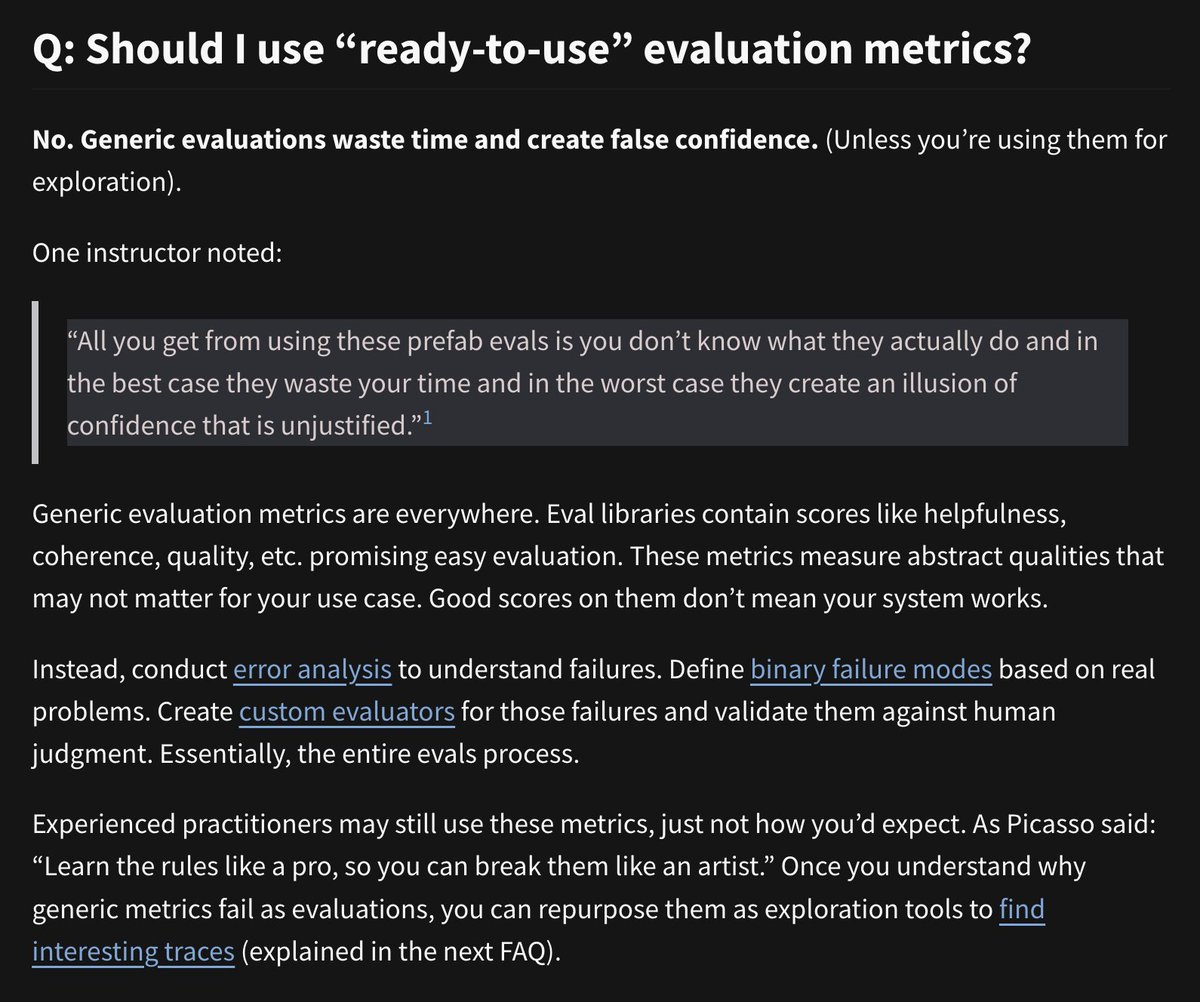1200x1002 pixels.
Task: Click the "One instructor noted:" line
Action: point(158,252)
